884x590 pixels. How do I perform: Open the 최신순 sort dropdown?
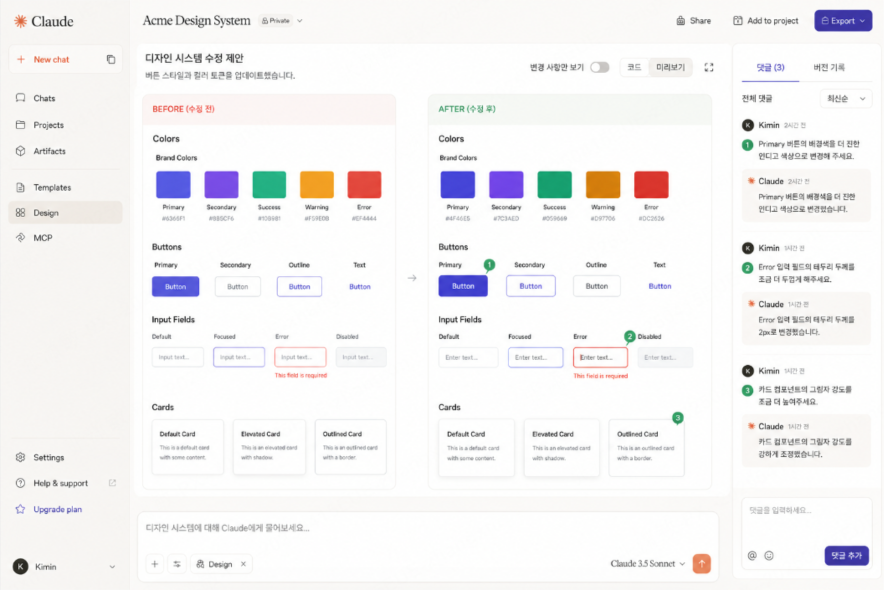coord(846,99)
